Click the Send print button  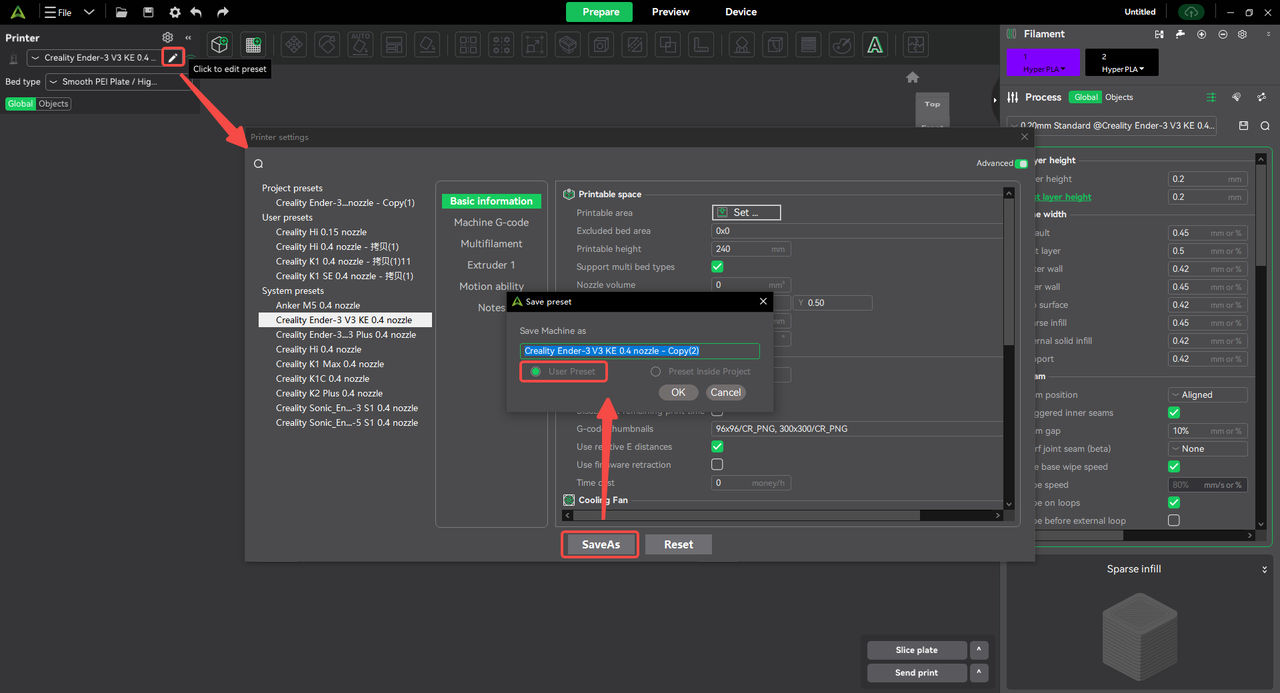pyautogui.click(x=917, y=673)
